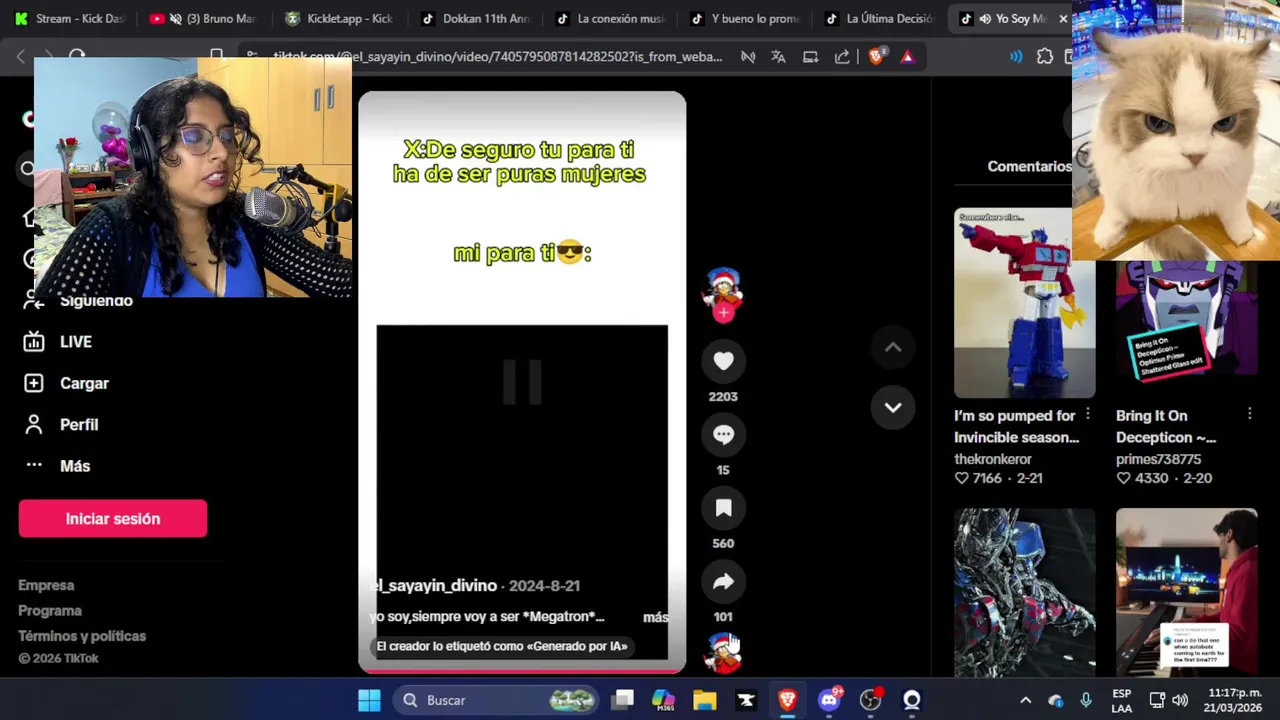1280x720 pixels.
Task: Open browser extensions puzzle icon
Action: pos(1045,57)
